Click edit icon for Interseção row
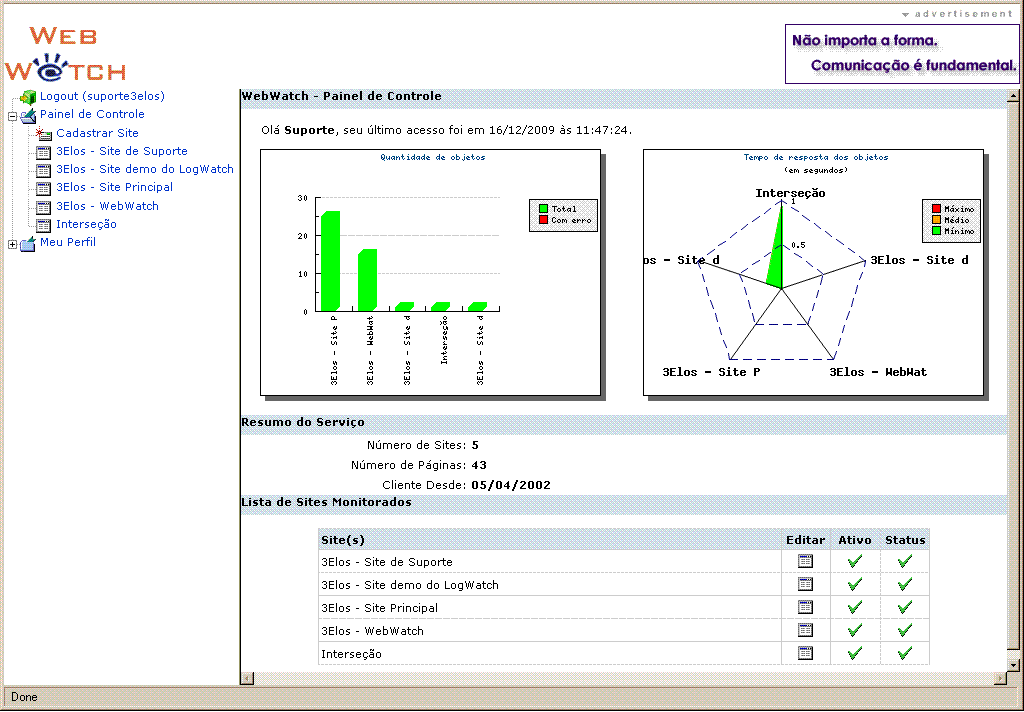This screenshot has height=712, width=1024. pyautogui.click(x=805, y=654)
